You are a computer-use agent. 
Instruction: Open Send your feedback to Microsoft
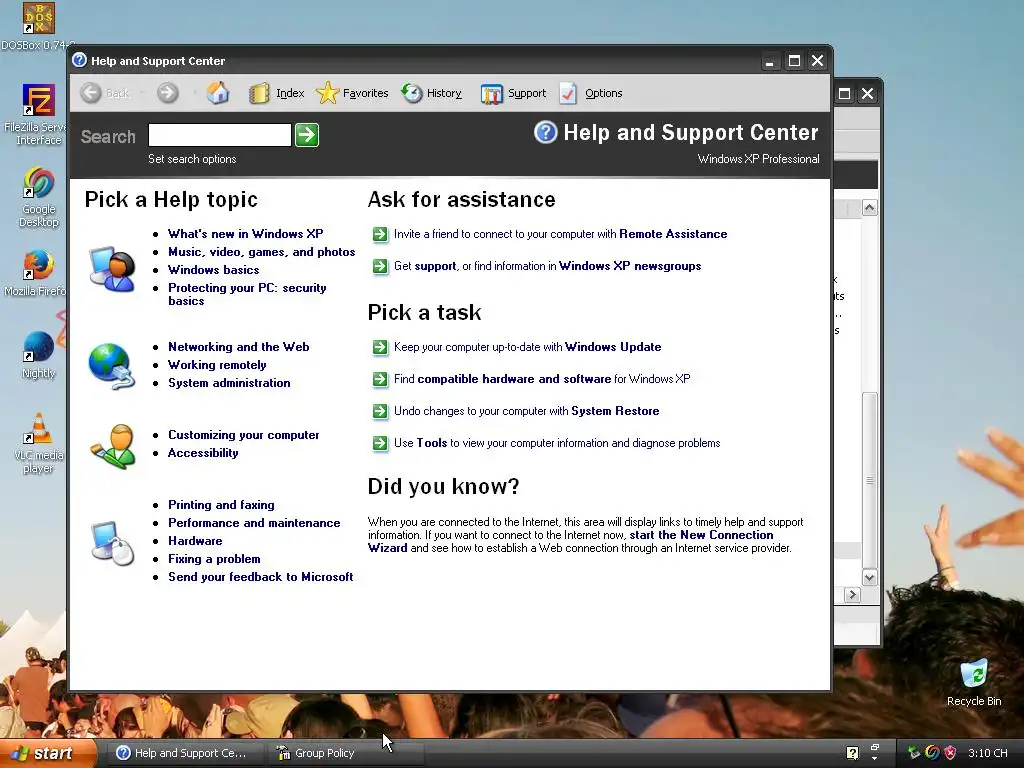[x=261, y=577]
